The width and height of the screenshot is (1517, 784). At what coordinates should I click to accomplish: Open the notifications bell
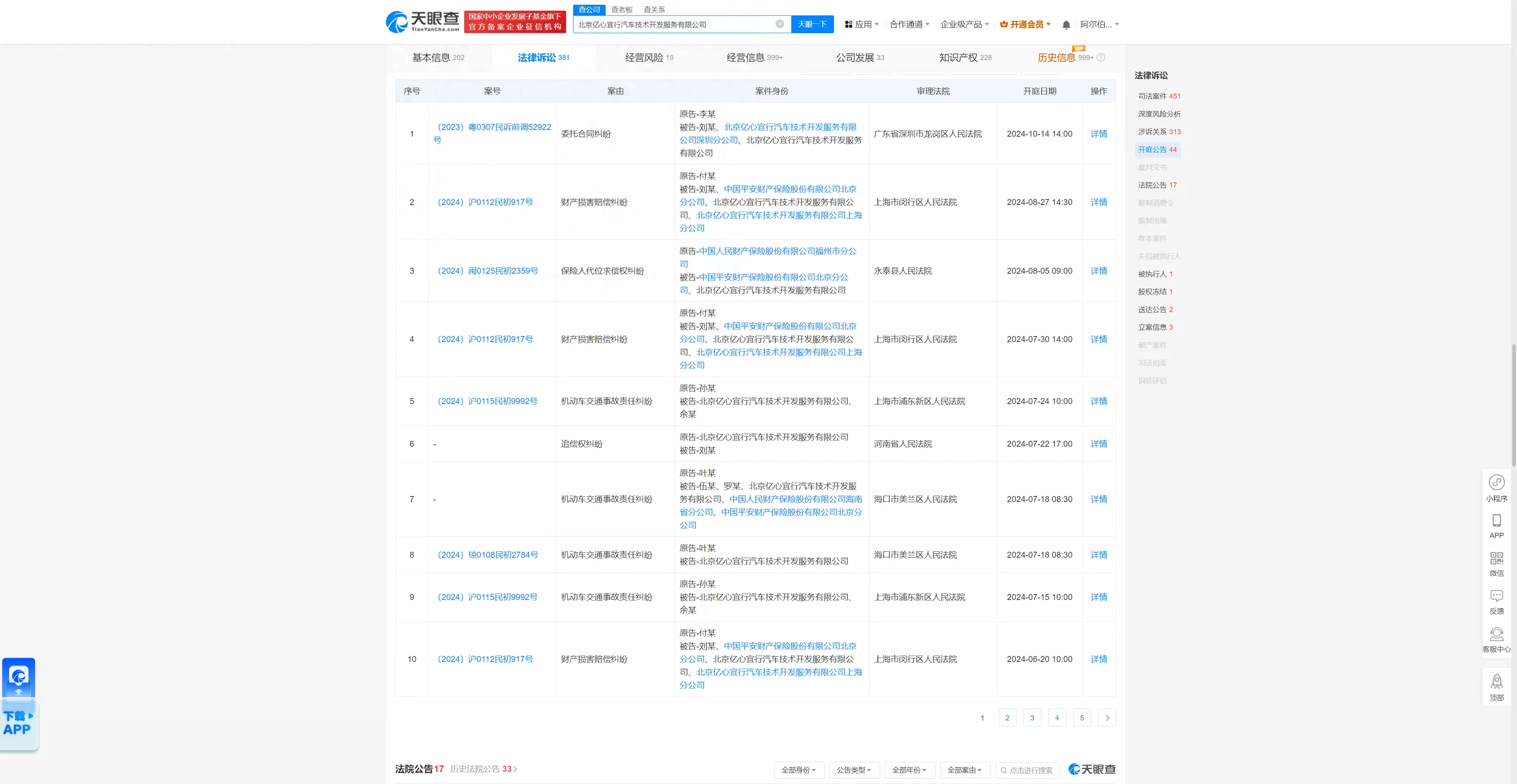point(1066,25)
